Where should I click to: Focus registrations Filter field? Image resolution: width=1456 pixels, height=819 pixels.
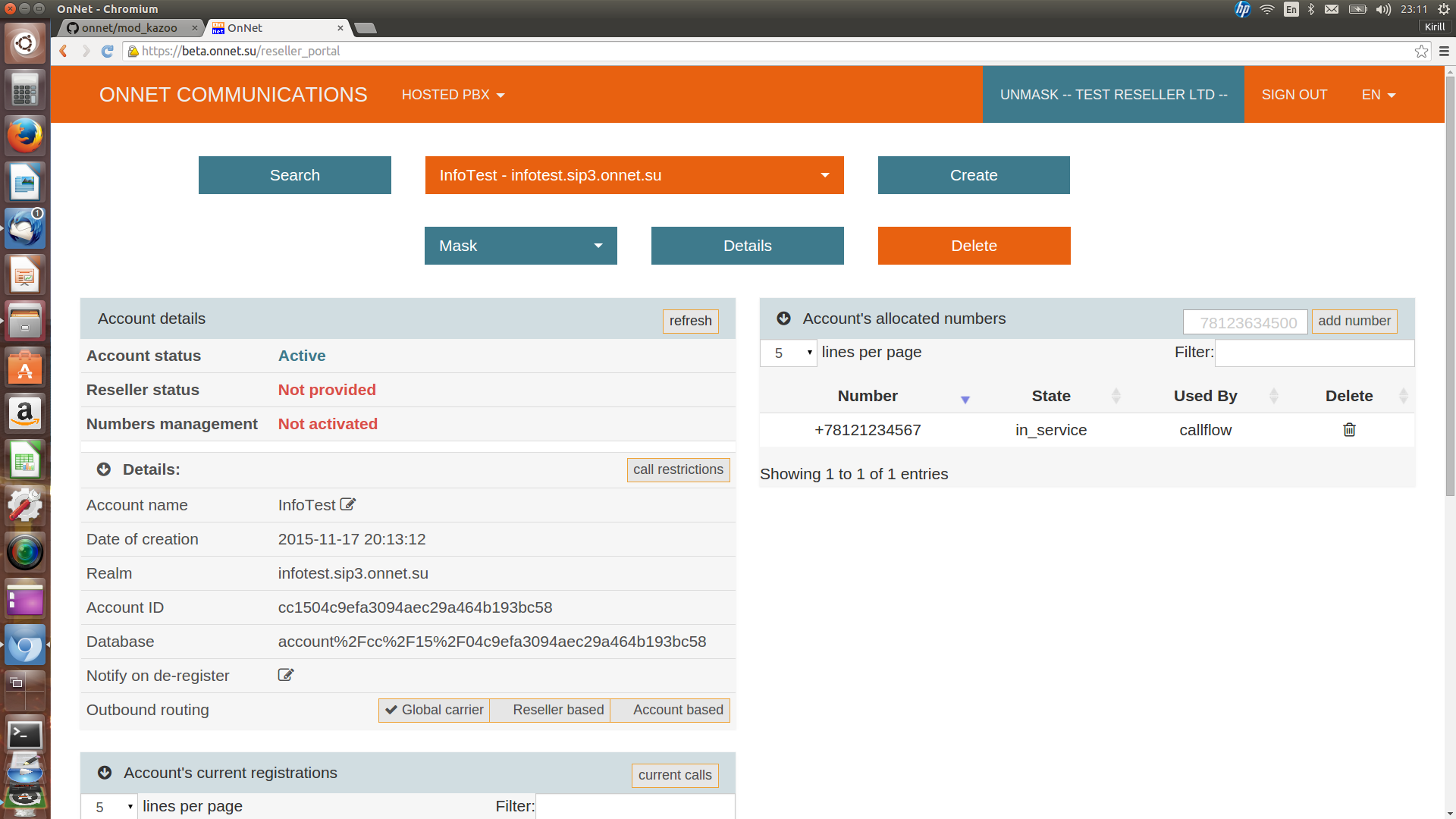point(635,807)
